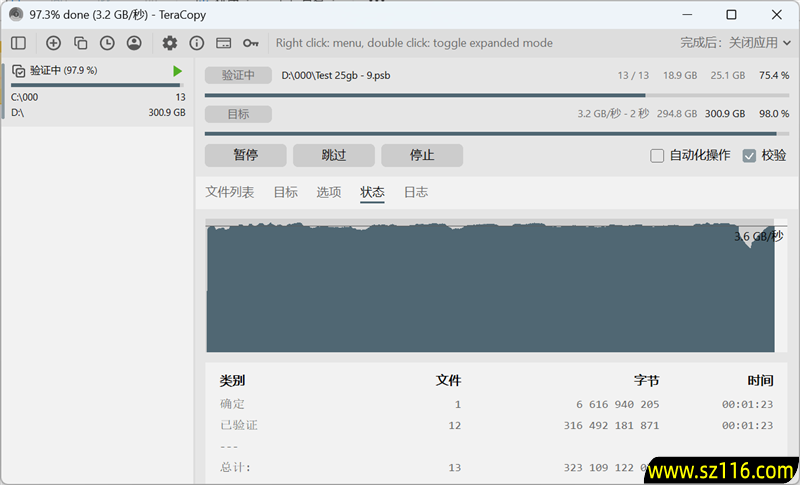800x485 pixels.
Task: Click the 6 616 940 205 bytes value
Action: point(617,404)
